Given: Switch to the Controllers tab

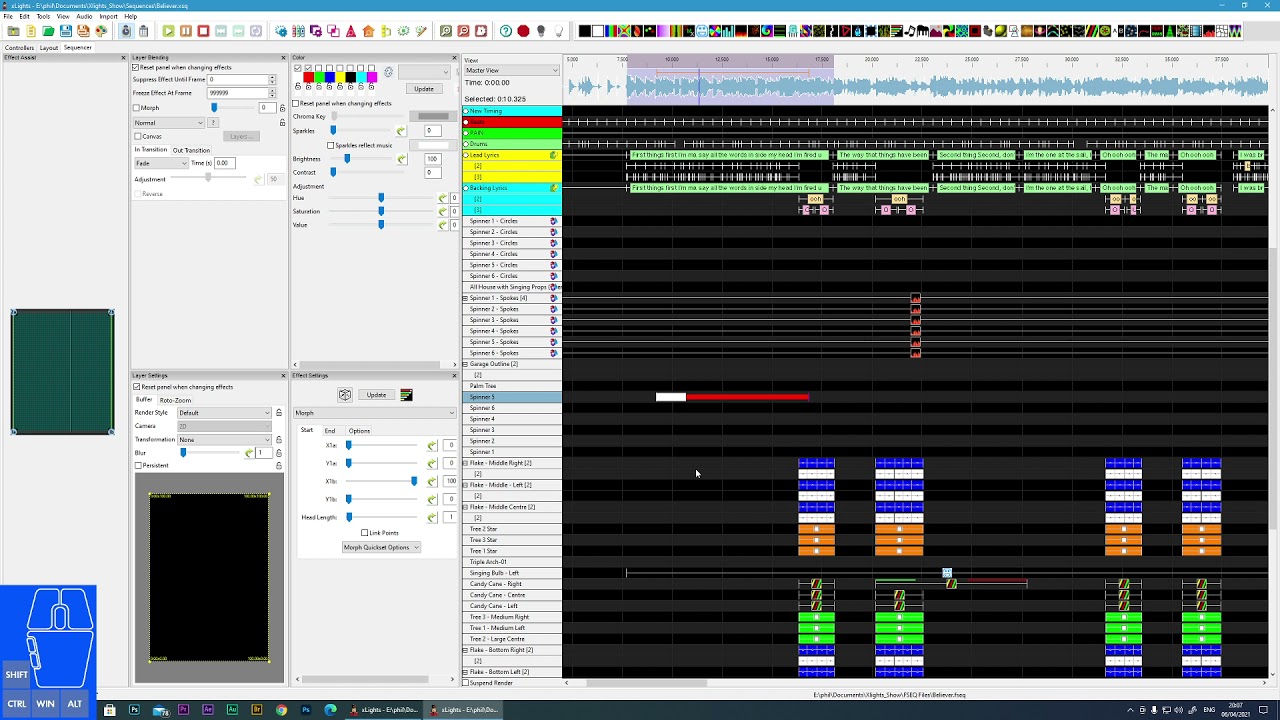Looking at the screenshot, I should pyautogui.click(x=19, y=48).
